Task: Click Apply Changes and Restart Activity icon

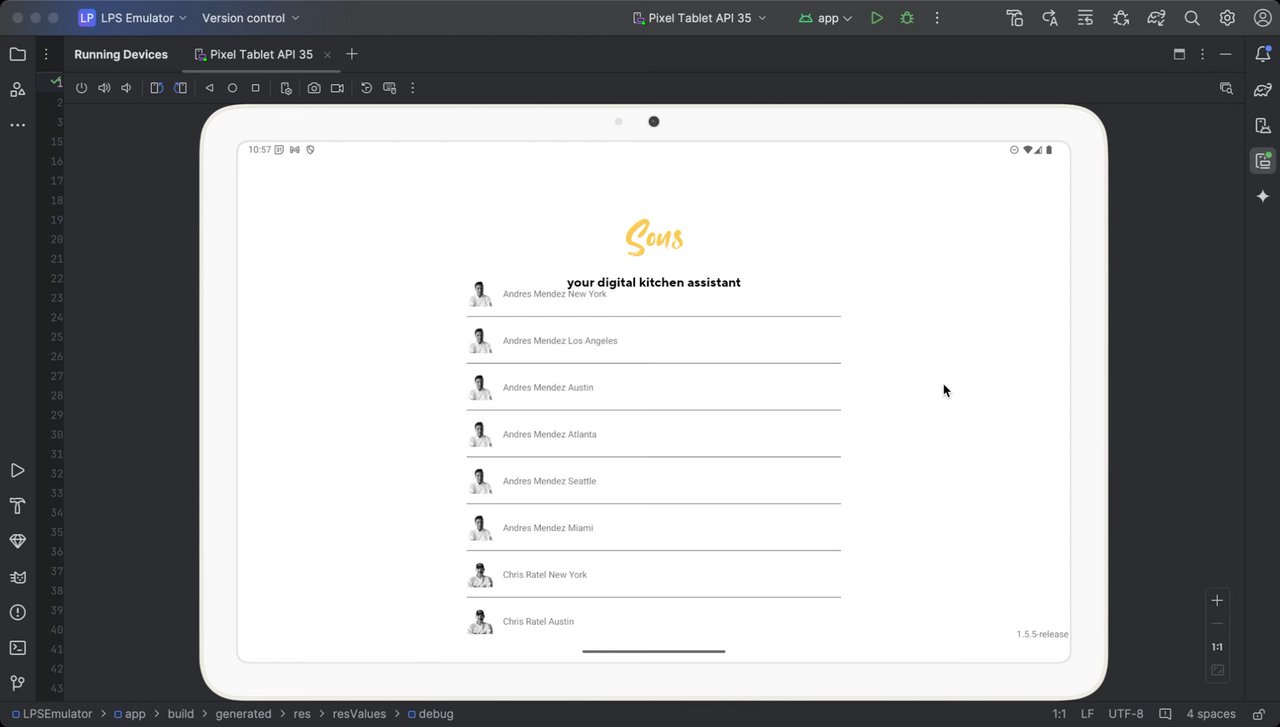Action: click(1050, 18)
